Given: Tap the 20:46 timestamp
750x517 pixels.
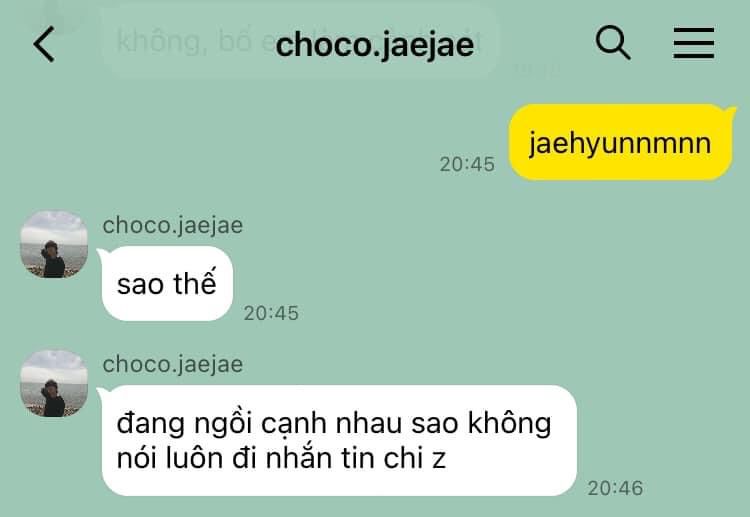Looking at the screenshot, I should [x=615, y=489].
